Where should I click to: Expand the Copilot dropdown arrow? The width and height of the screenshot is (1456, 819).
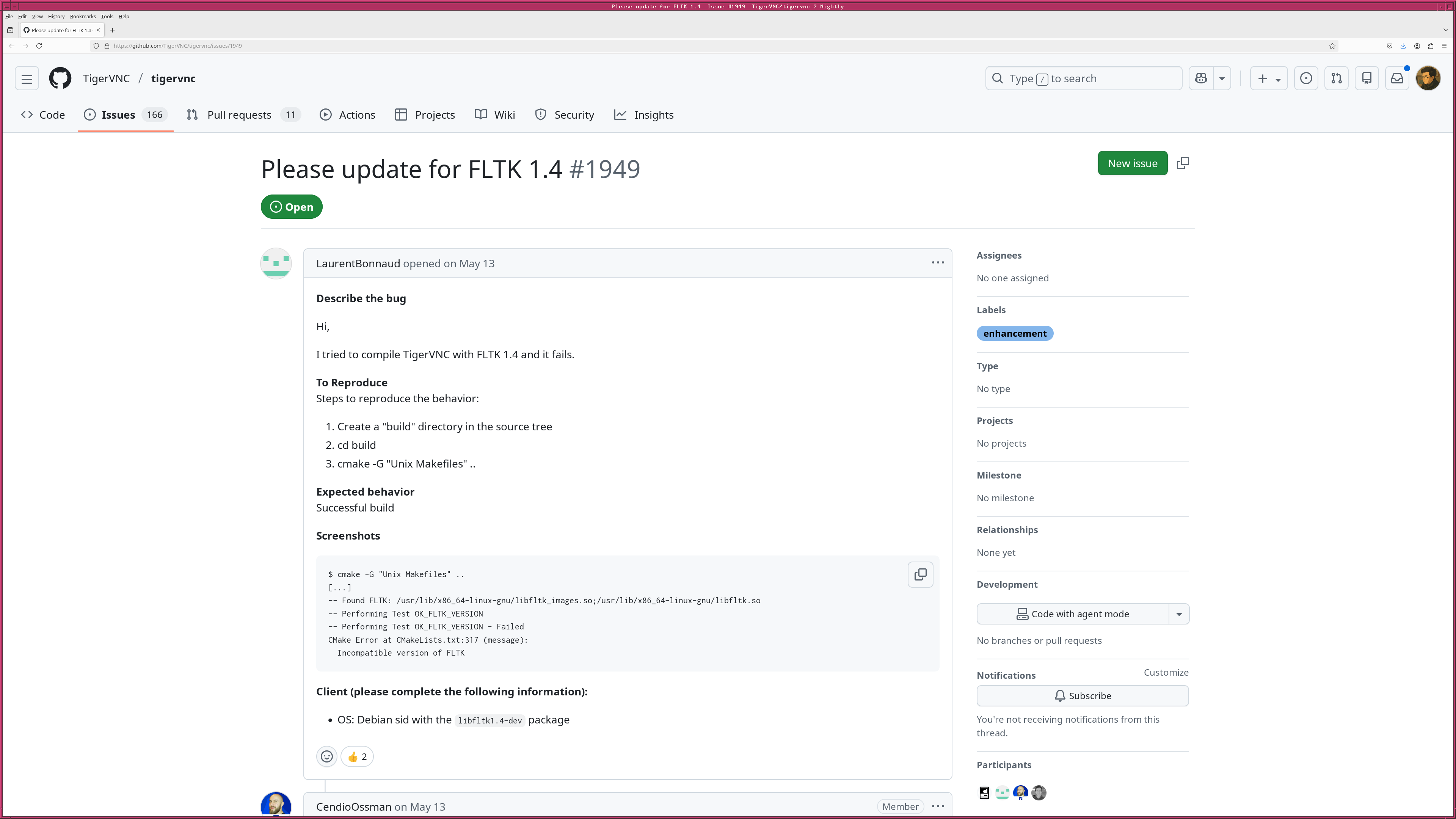1222,78
